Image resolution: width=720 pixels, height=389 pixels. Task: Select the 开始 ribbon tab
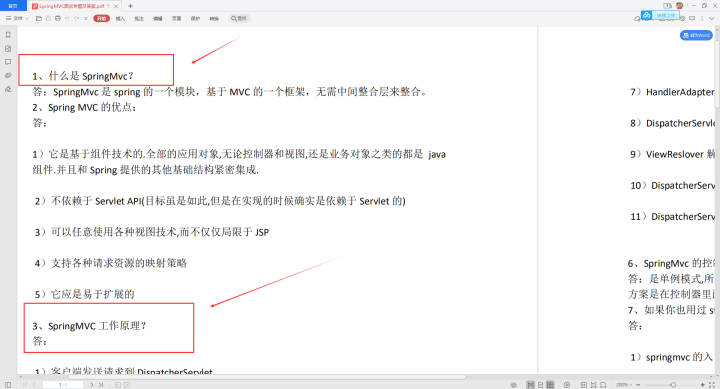(x=101, y=18)
